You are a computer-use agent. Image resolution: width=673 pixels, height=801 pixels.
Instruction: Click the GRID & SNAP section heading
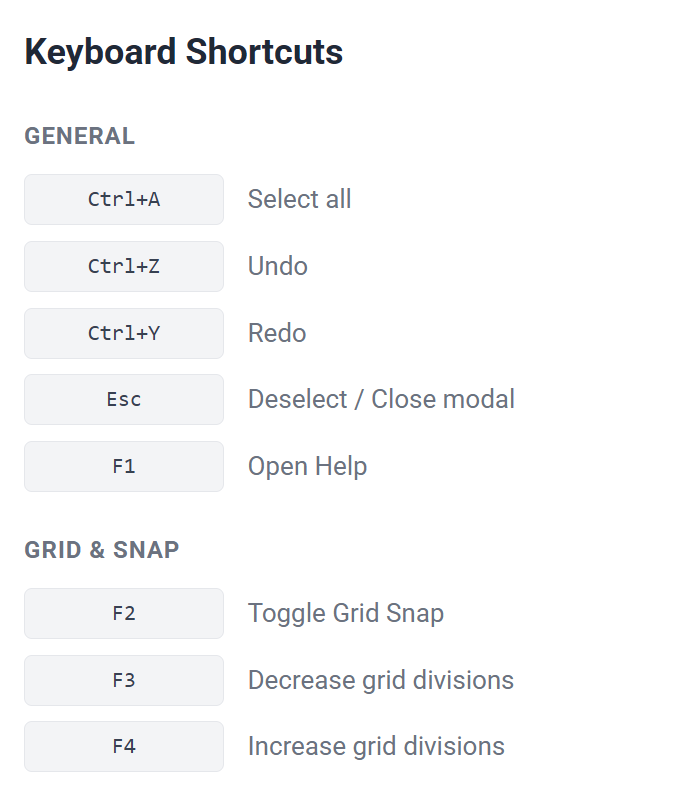click(102, 550)
